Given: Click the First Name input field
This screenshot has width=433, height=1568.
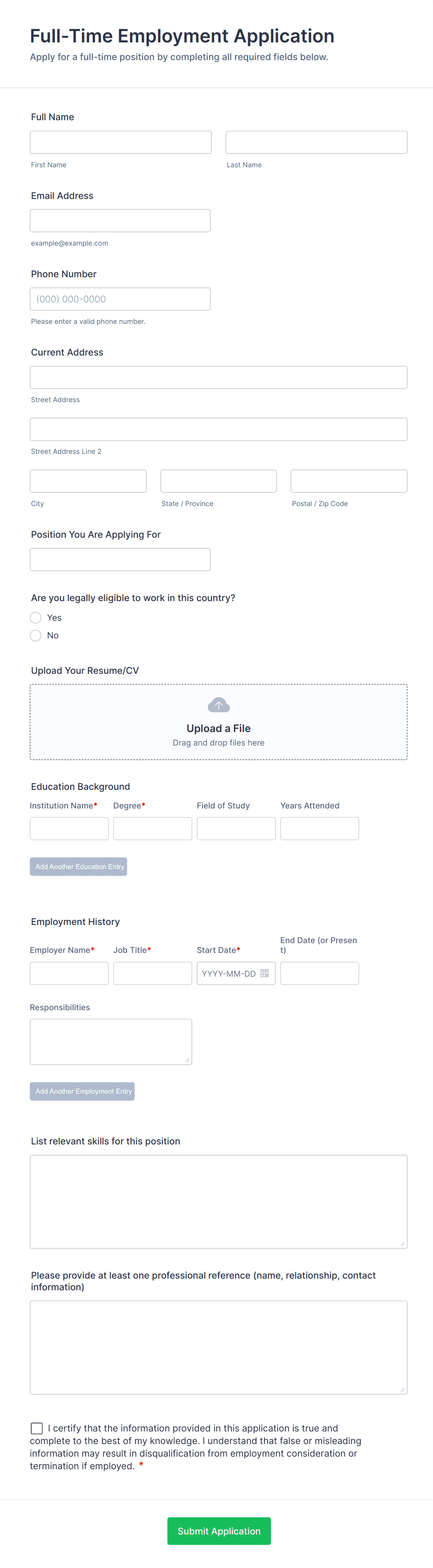Looking at the screenshot, I should (120, 142).
